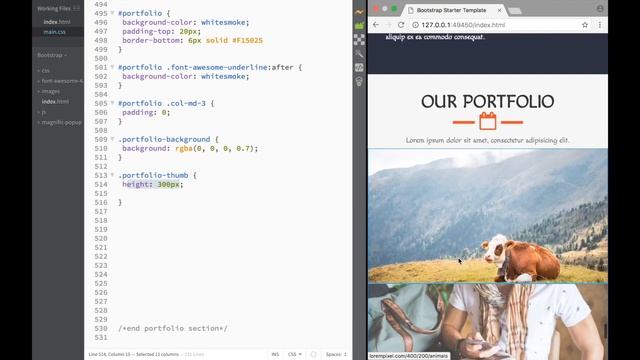This screenshot has height=360, width=640.
Task: Click the #F15025 color value on line 498
Action: coord(248,40)
